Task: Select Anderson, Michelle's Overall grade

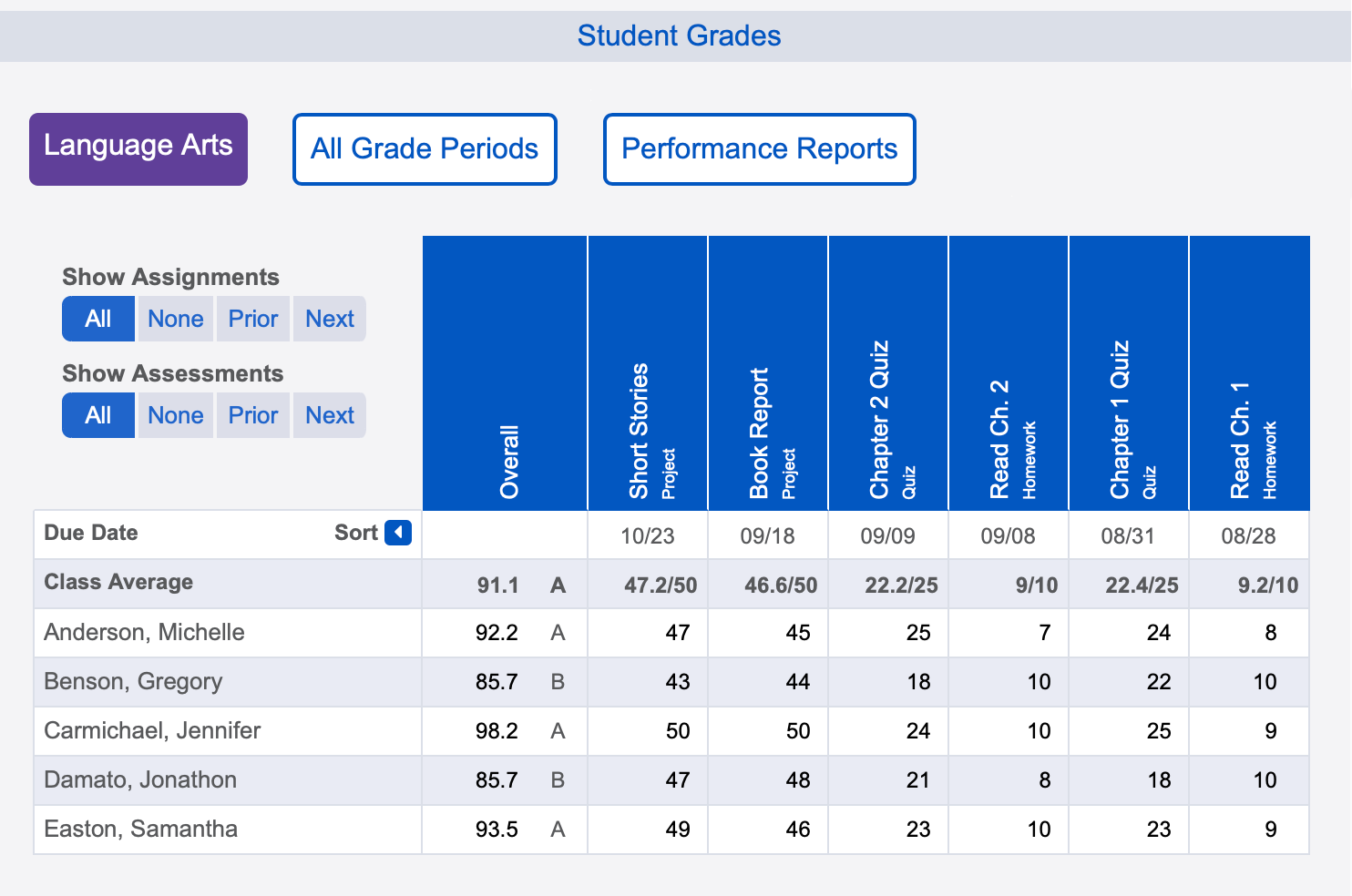Action: (499, 632)
